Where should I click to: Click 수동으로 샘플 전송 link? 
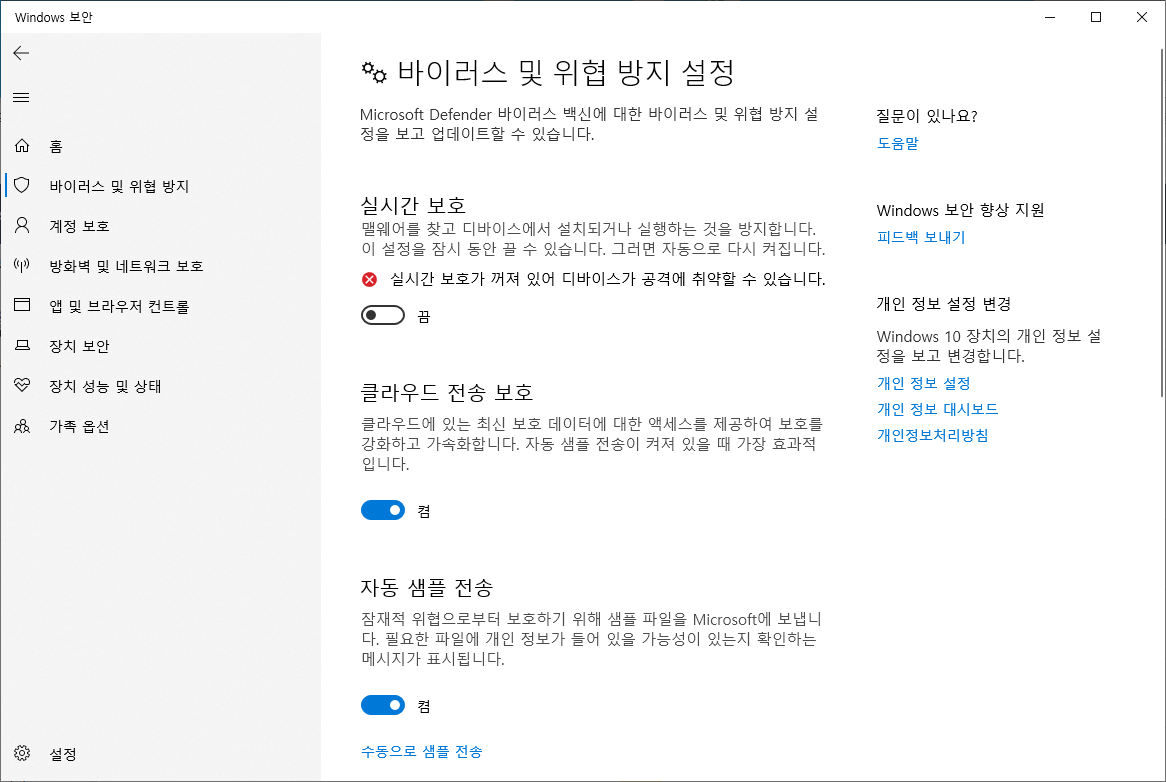coord(422,752)
